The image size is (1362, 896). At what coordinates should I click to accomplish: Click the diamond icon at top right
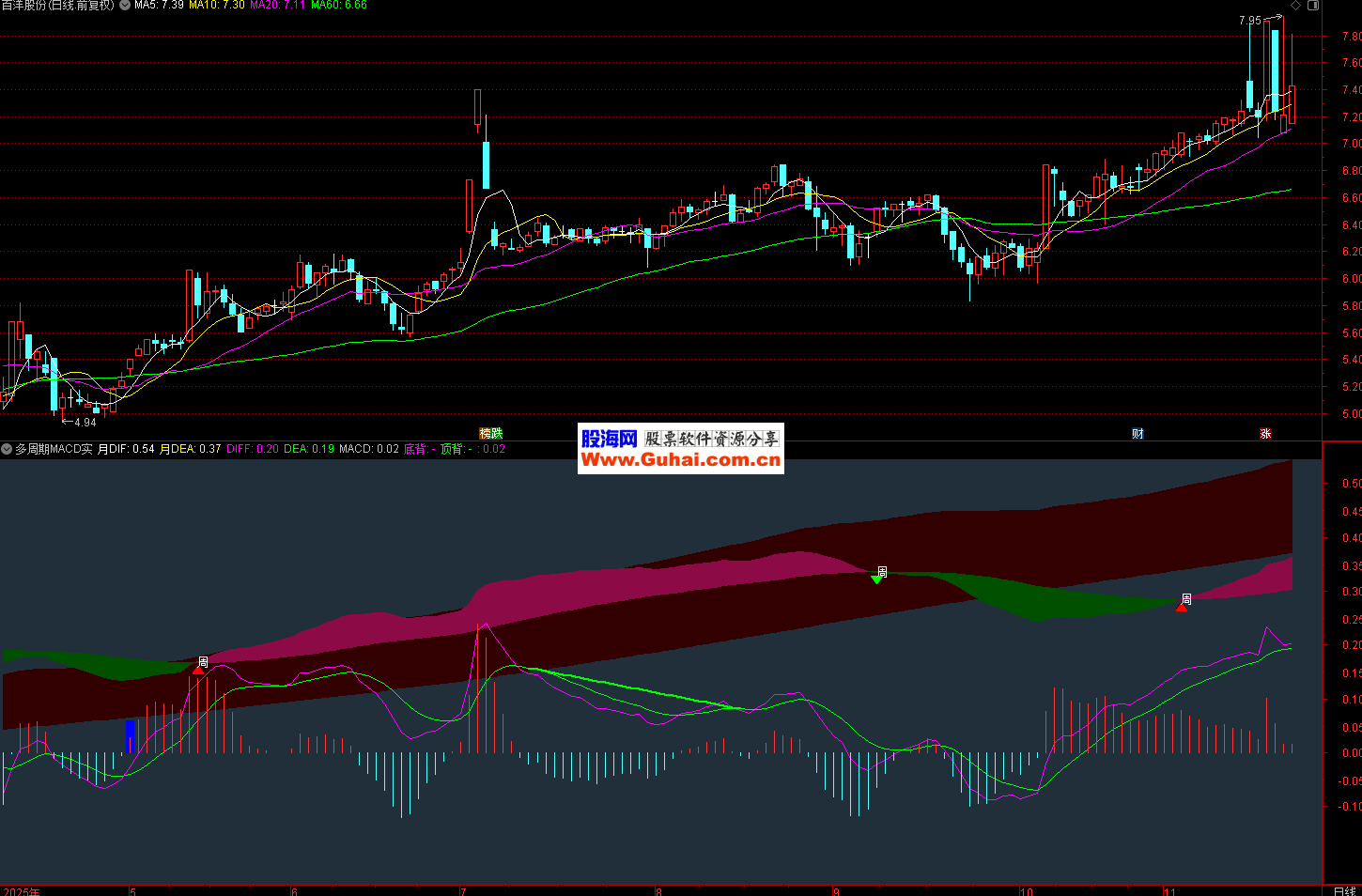(x=1296, y=6)
